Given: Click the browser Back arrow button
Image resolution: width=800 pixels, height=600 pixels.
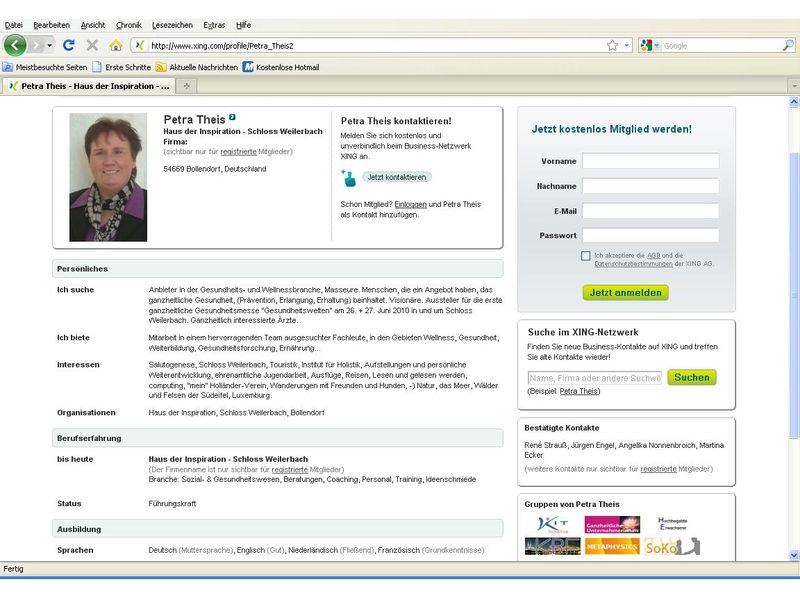Looking at the screenshot, I should coord(15,45).
